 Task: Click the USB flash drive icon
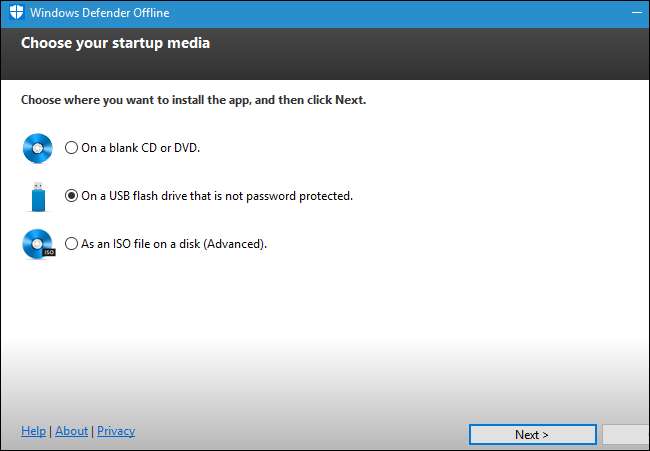pos(37,196)
